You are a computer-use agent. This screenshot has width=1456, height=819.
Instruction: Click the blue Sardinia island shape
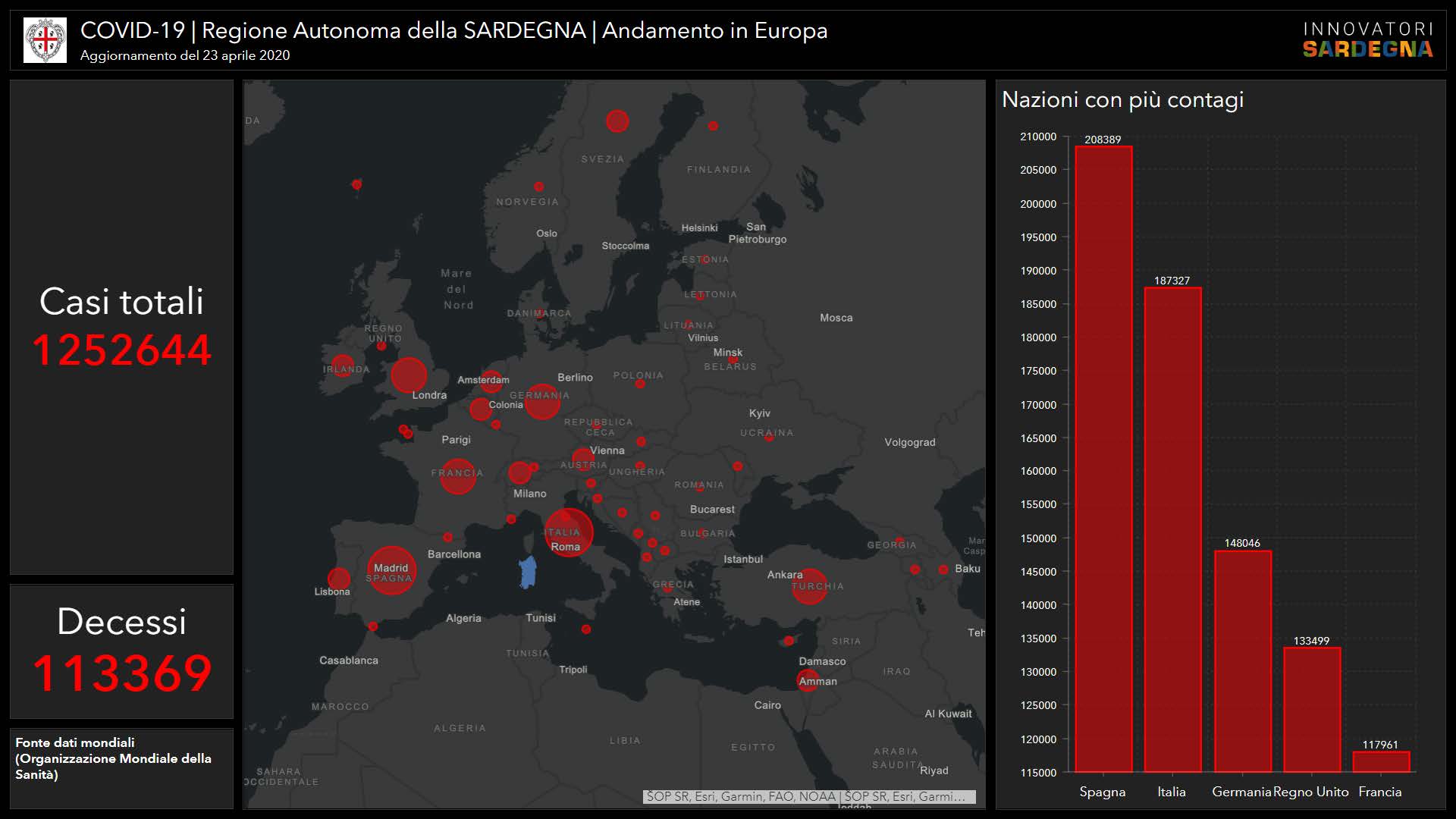(528, 572)
